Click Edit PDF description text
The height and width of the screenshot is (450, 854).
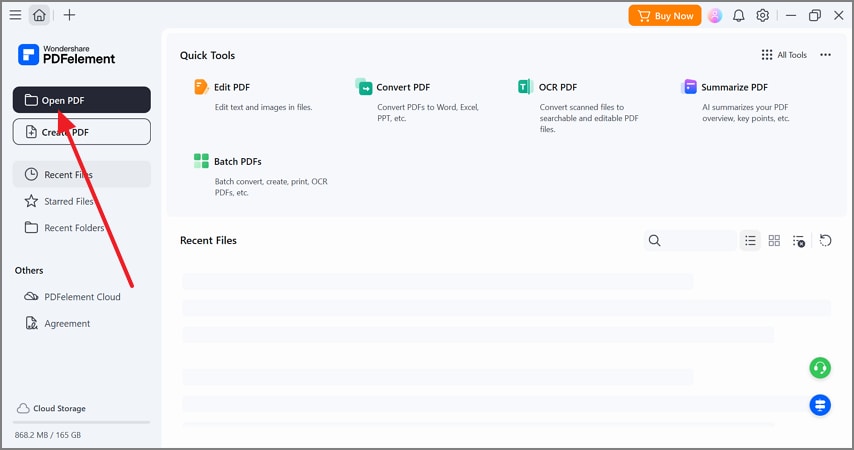pyautogui.click(x=263, y=107)
